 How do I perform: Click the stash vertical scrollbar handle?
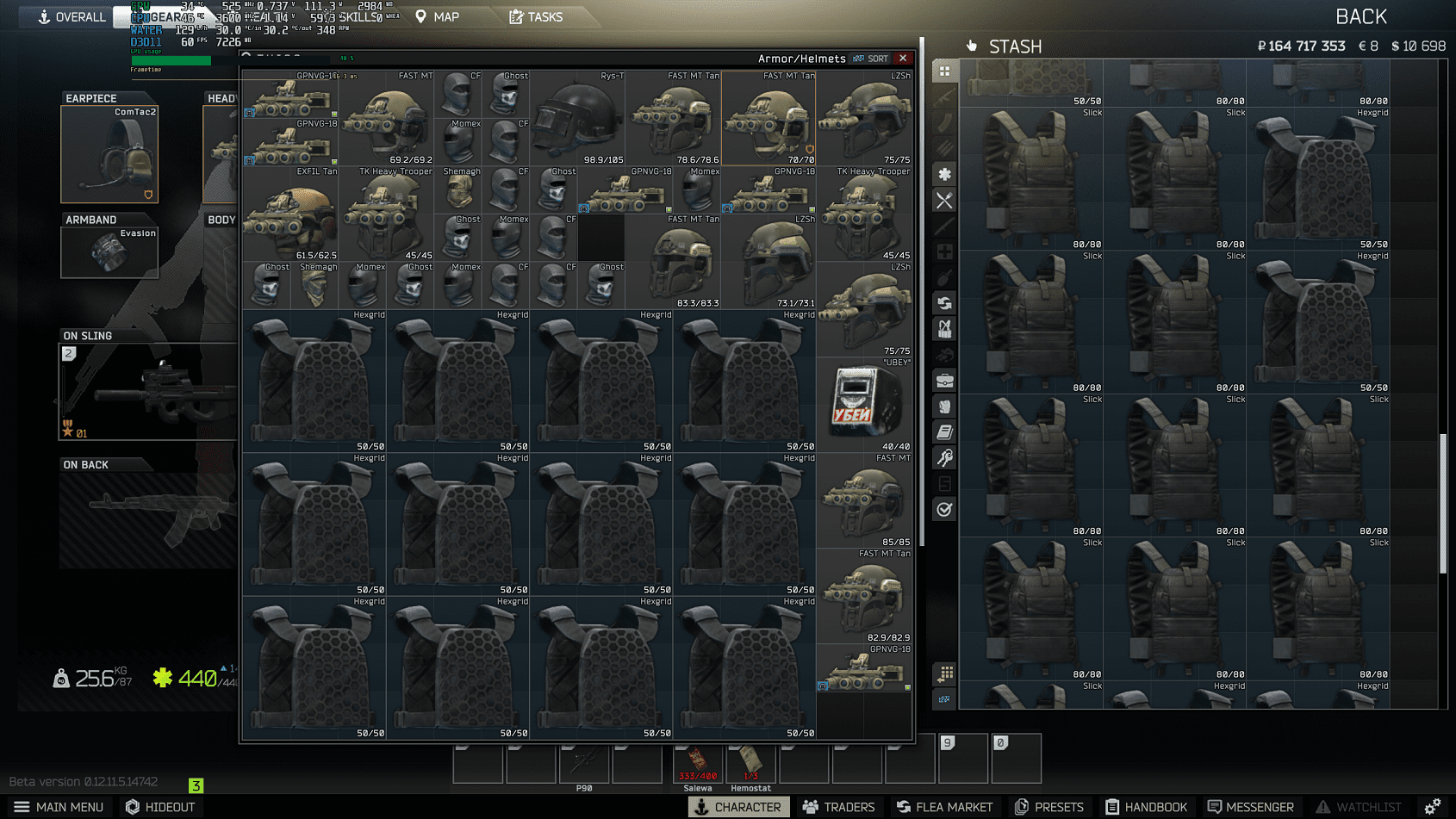pos(1443,504)
